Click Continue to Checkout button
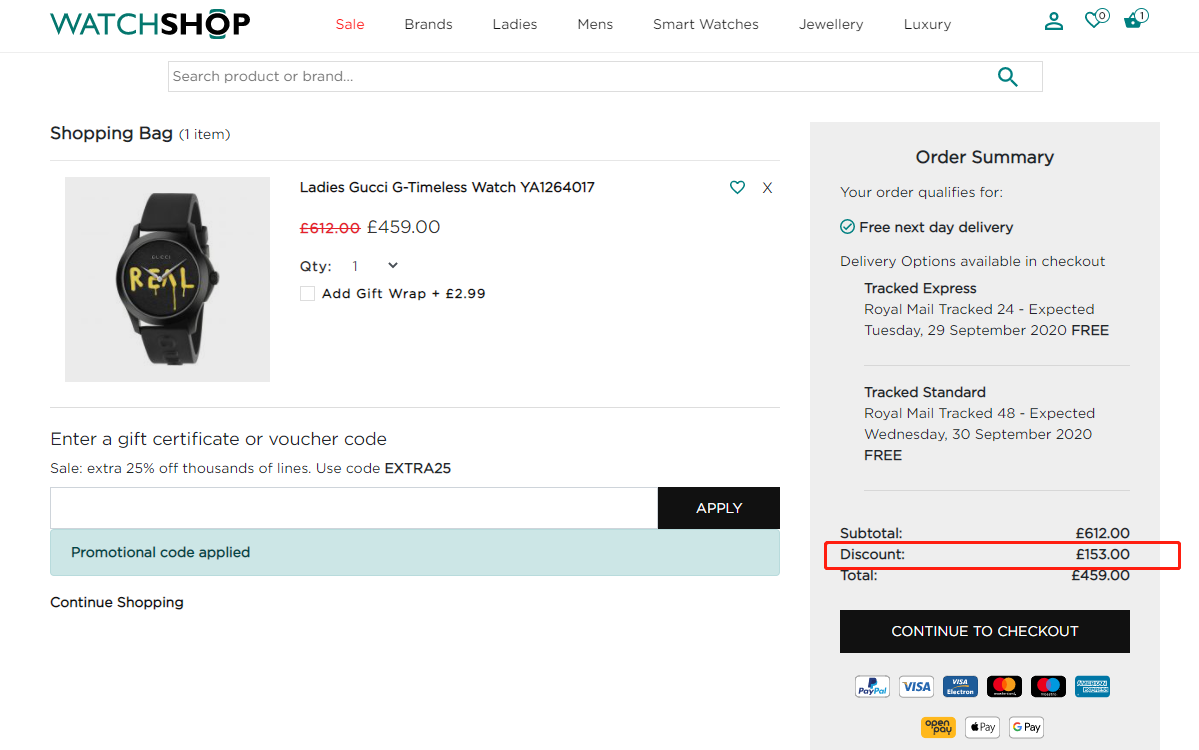 [x=984, y=631]
